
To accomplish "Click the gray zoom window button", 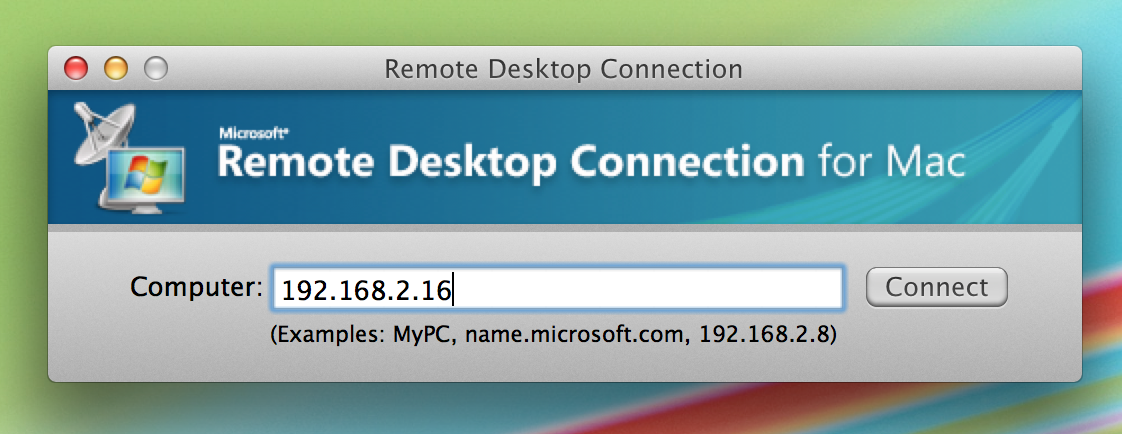I will click(x=156, y=69).
